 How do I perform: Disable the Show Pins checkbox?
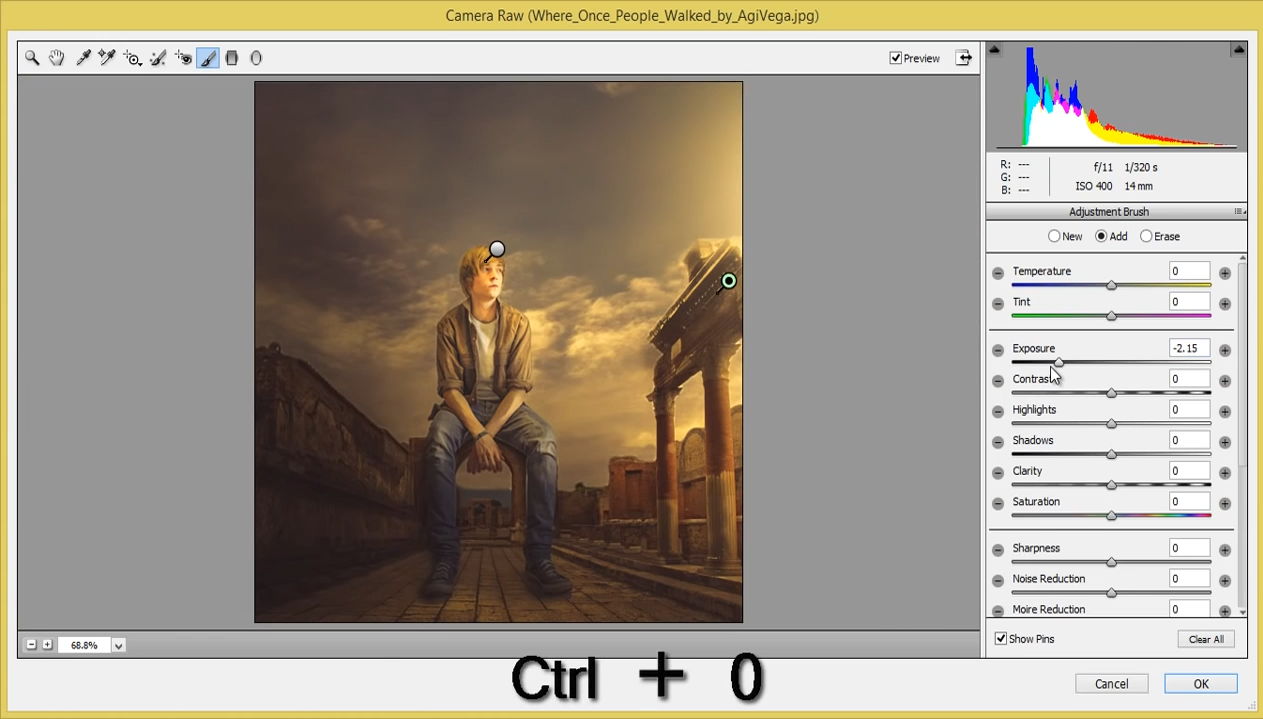1001,639
